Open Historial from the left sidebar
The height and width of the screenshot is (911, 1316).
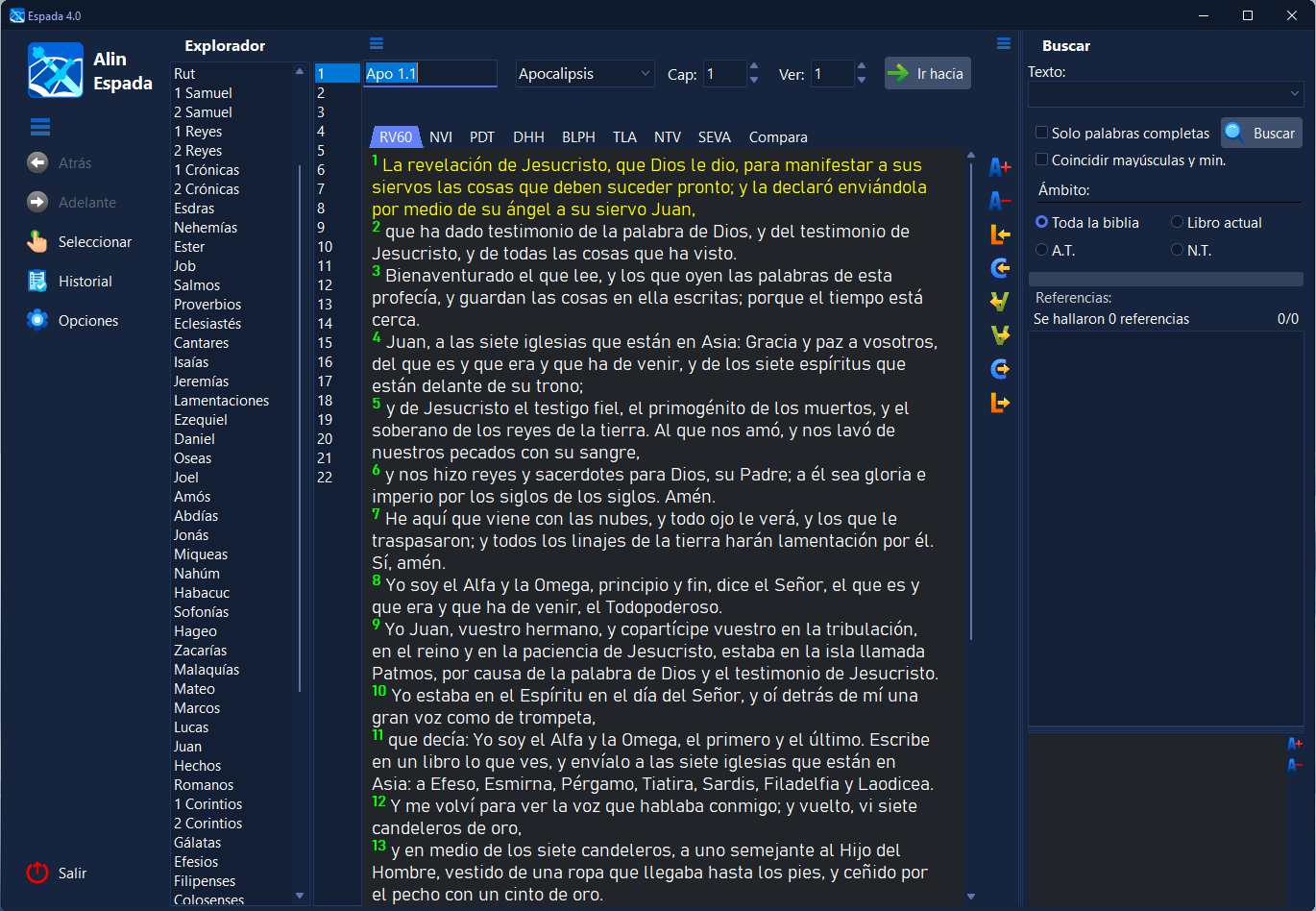pyautogui.click(x=85, y=282)
